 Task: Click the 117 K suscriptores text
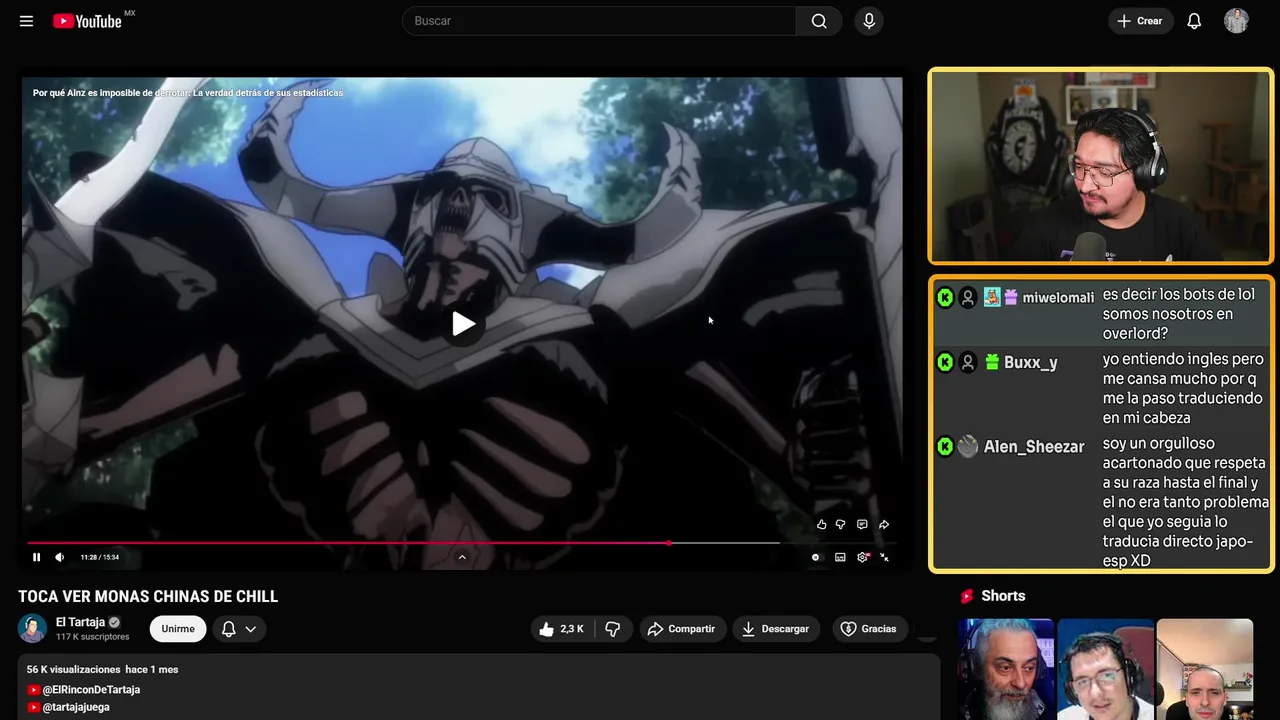click(93, 637)
